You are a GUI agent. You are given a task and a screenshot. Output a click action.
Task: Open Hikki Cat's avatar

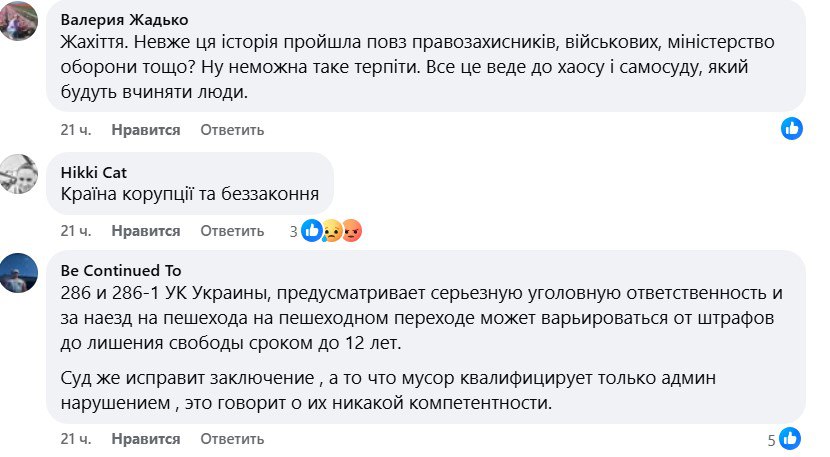[19, 174]
